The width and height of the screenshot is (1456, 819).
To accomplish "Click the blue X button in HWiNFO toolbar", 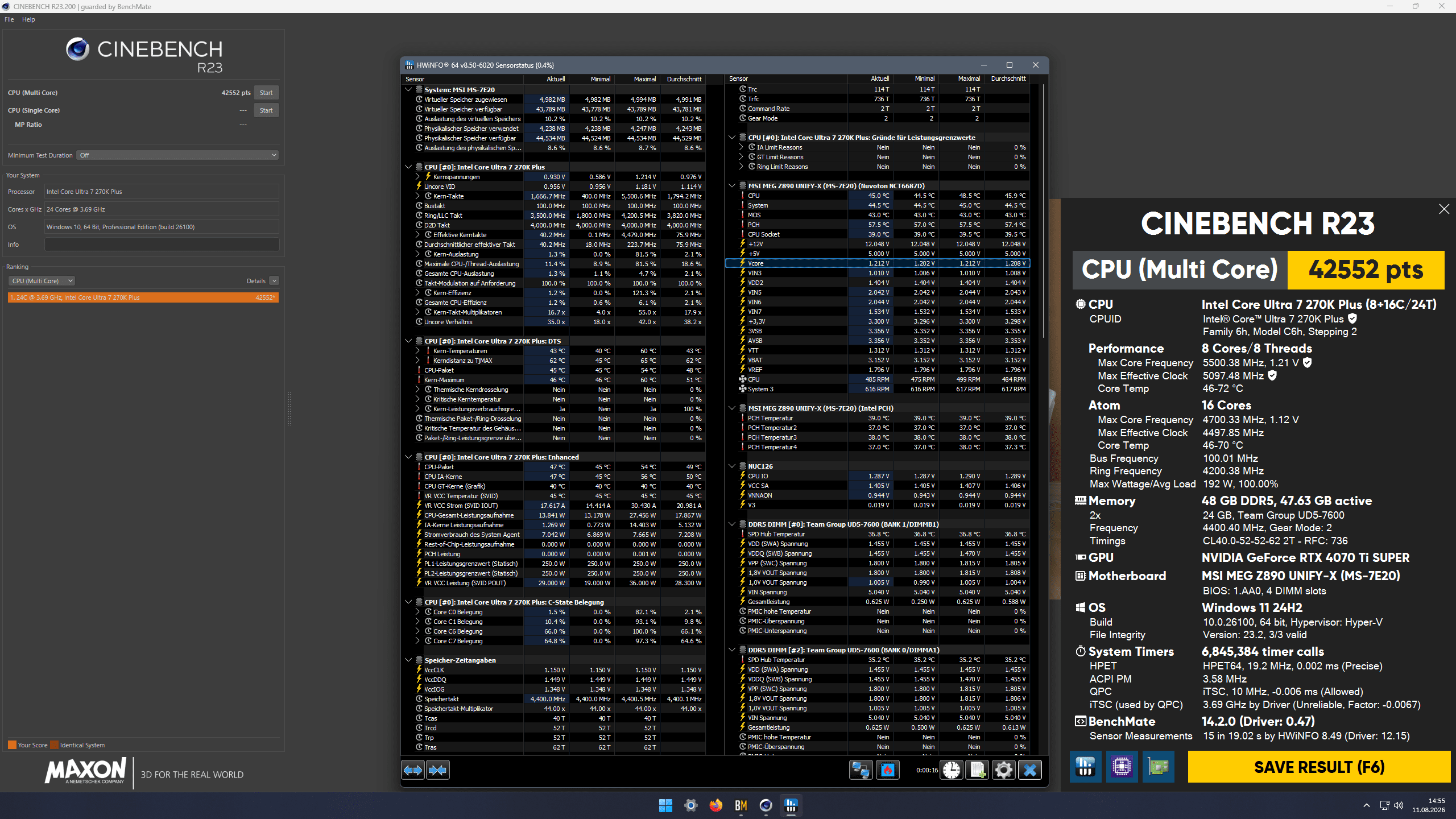I will coord(1030,770).
